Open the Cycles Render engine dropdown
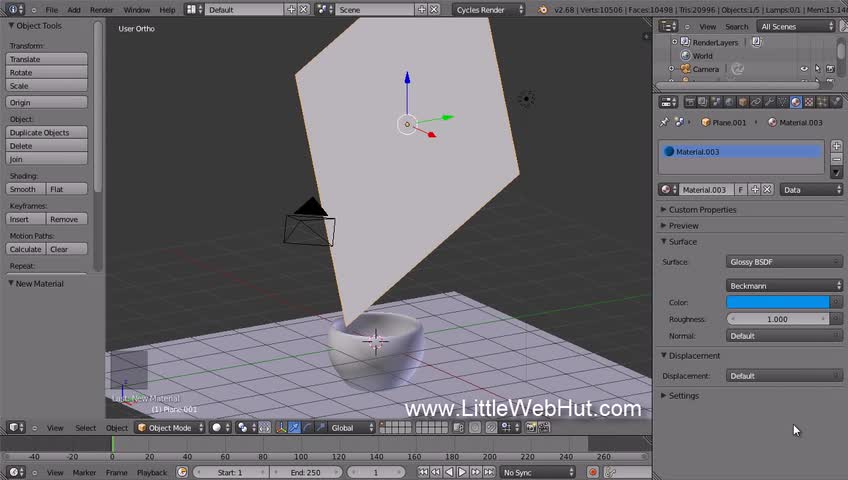Viewport: 848px width, 480px height. pyautogui.click(x=488, y=10)
